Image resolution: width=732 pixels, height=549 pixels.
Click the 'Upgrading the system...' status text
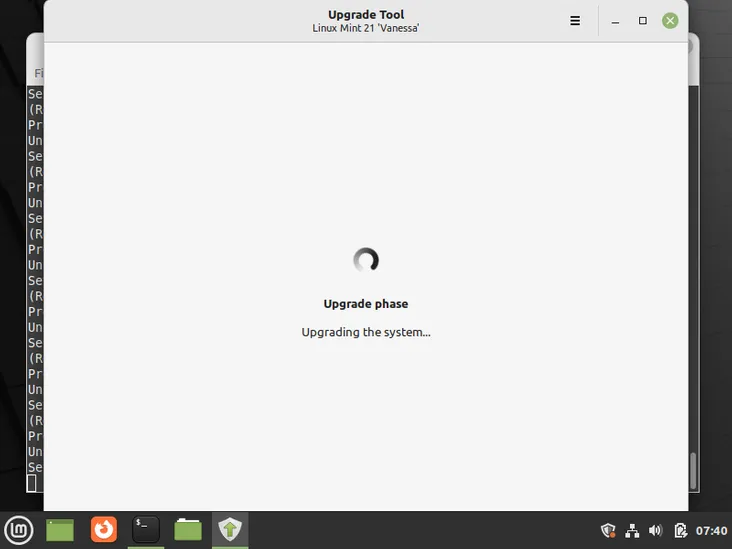pyautogui.click(x=366, y=332)
